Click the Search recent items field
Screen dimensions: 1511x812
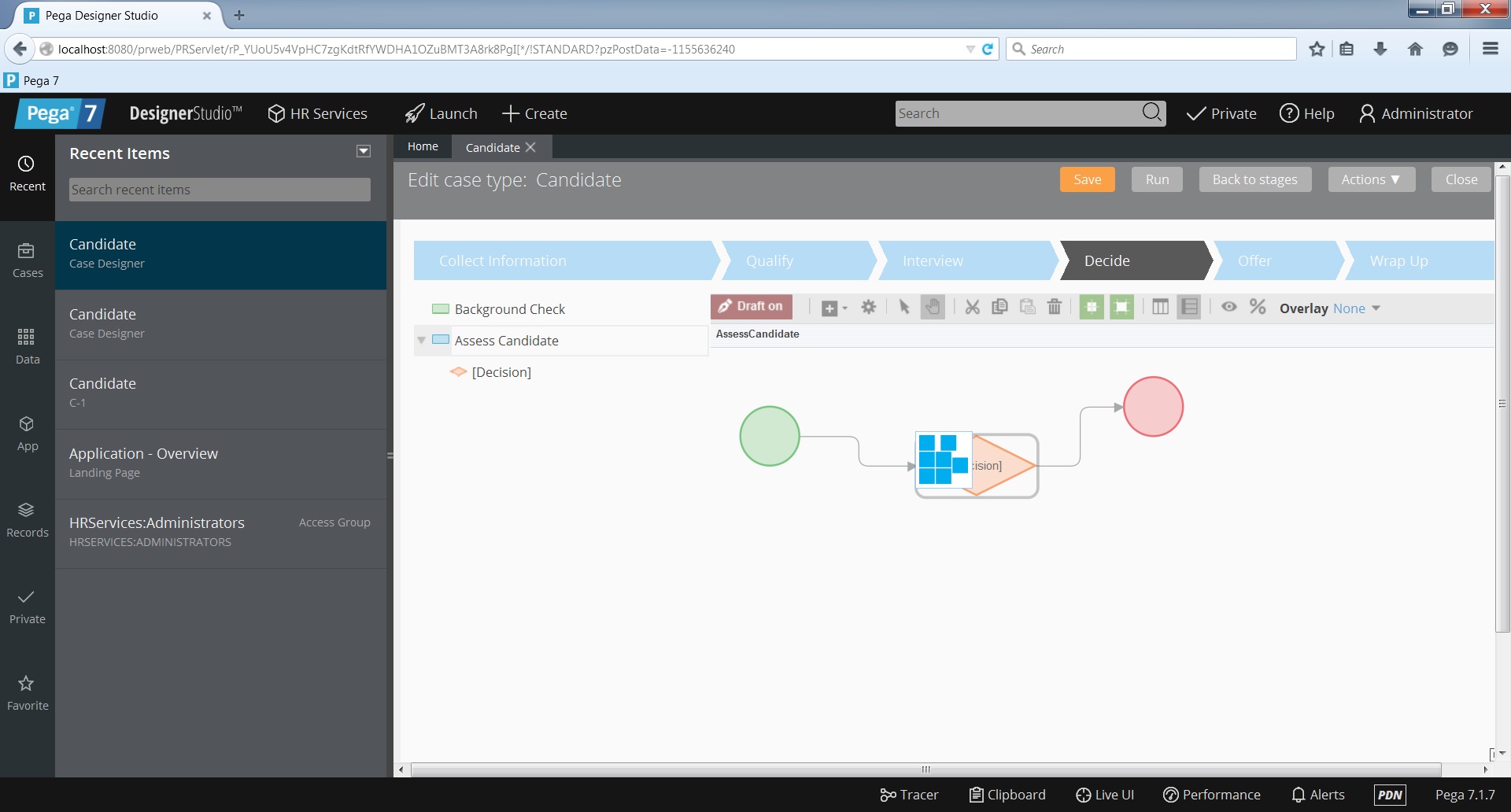[220, 190]
